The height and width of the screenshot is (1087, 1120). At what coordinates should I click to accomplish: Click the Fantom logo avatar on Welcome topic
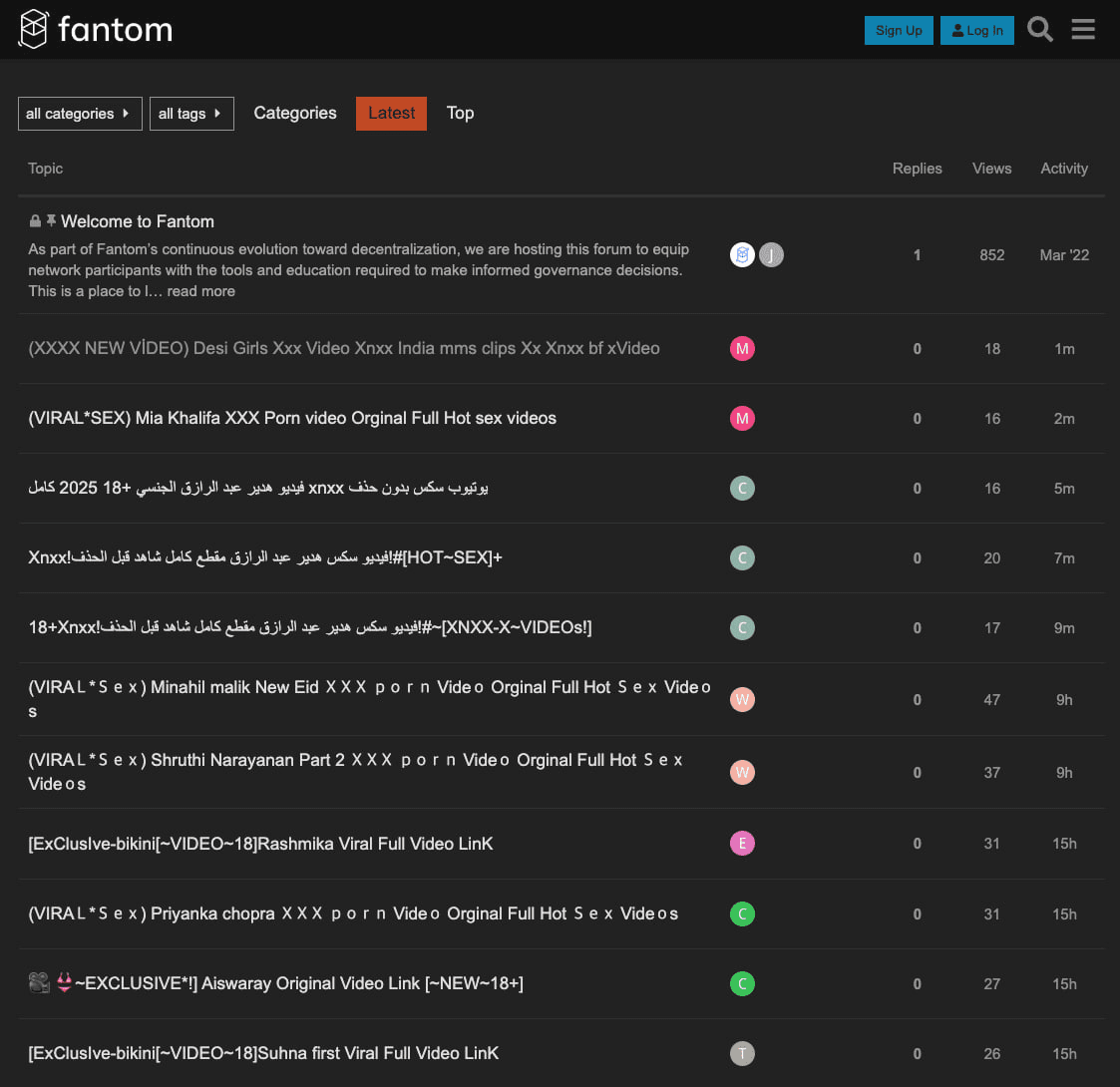(742, 255)
